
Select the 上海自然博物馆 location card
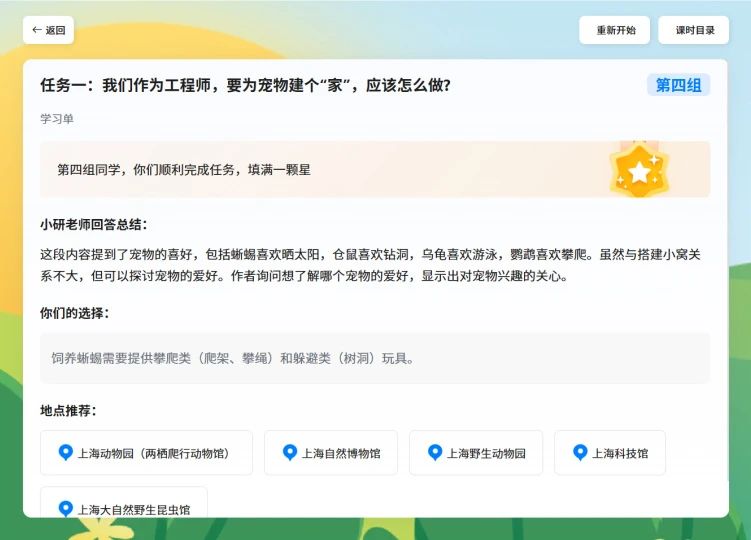pyautogui.click(x=331, y=453)
